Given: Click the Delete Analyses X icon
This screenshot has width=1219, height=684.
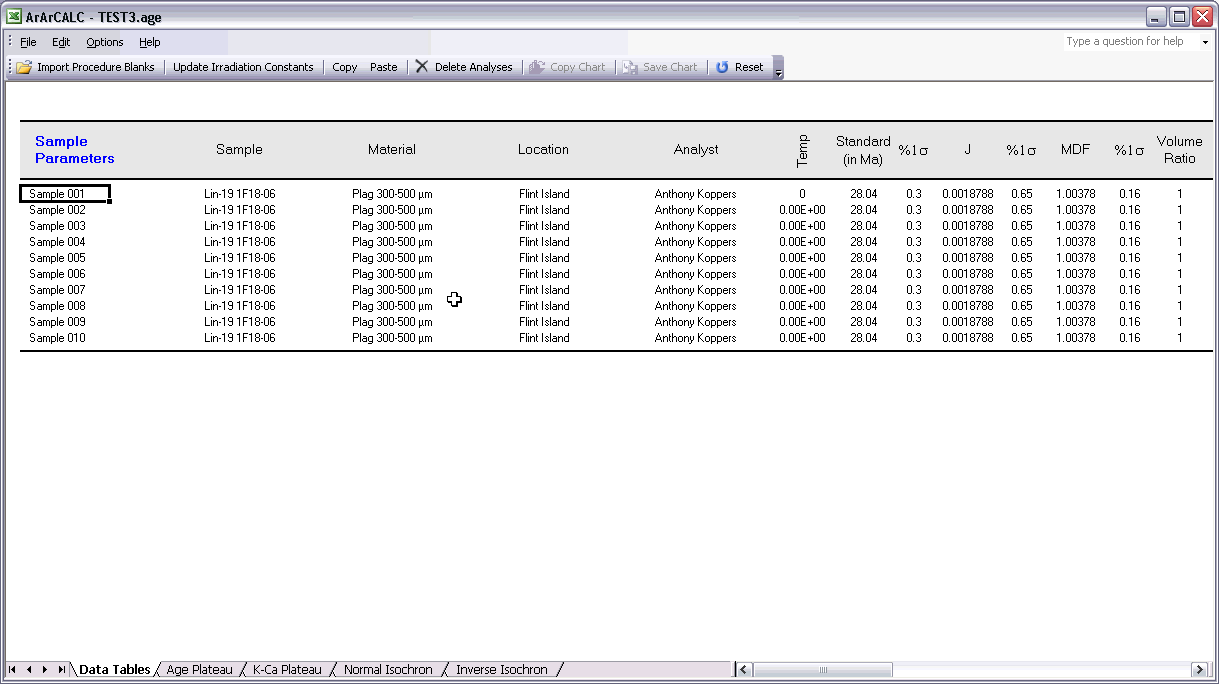Looking at the screenshot, I should 422,67.
